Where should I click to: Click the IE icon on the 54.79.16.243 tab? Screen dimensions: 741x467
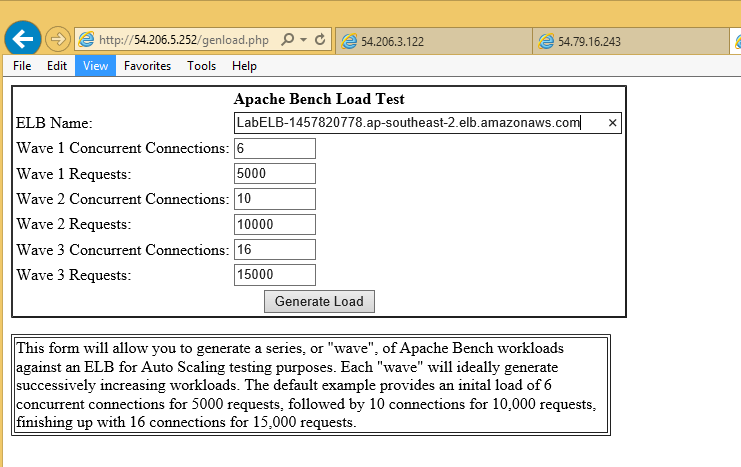[x=546, y=42]
